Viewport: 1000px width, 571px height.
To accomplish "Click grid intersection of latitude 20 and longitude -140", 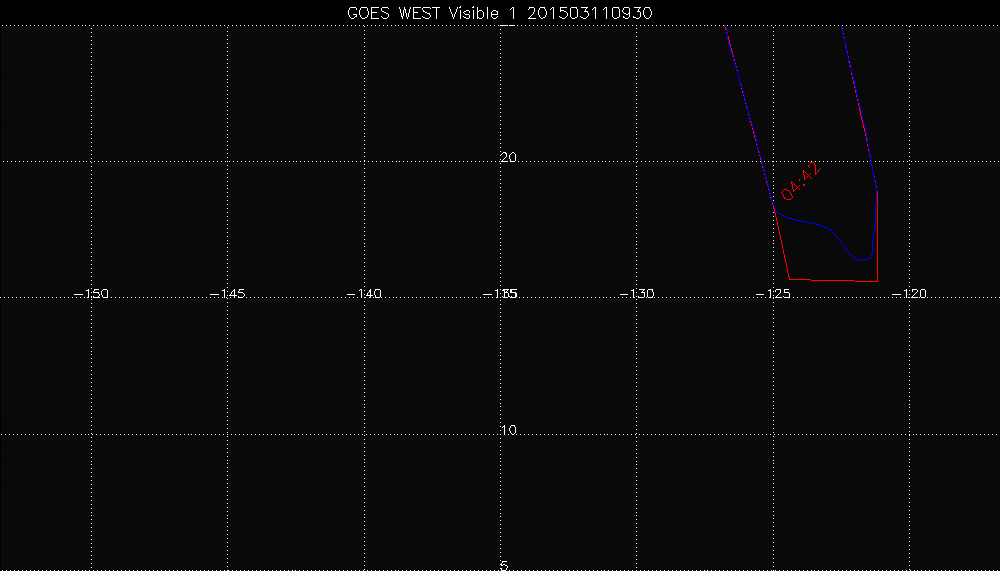I will tap(364, 160).
